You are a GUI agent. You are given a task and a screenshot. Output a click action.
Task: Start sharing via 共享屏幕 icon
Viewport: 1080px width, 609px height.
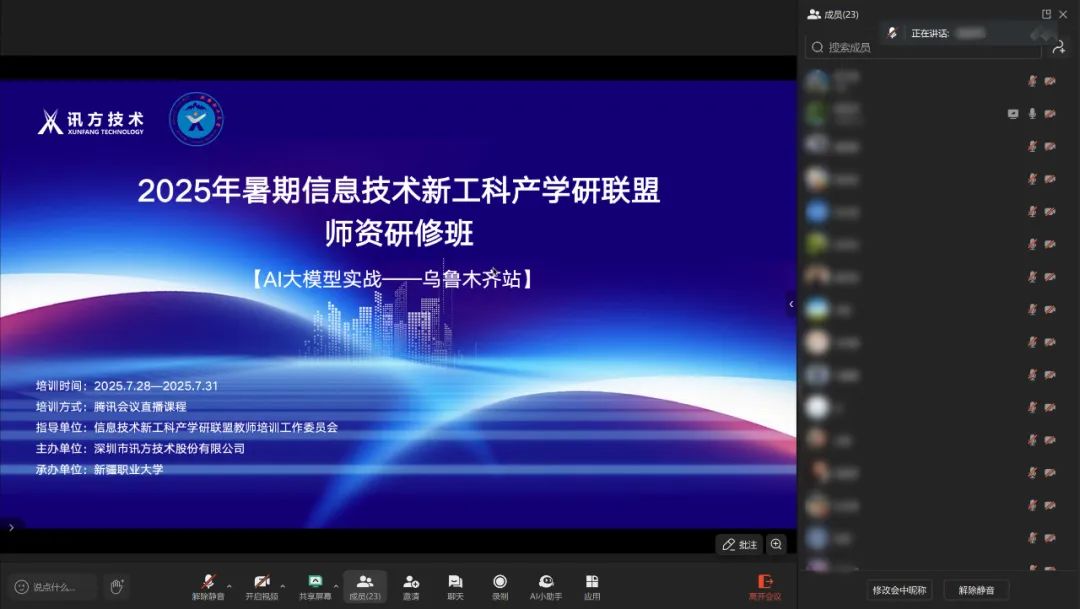(x=315, y=585)
